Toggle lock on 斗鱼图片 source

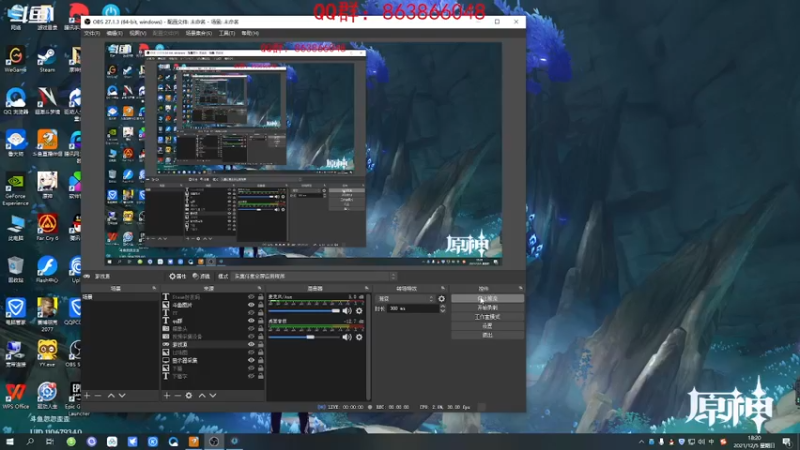[x=261, y=305]
